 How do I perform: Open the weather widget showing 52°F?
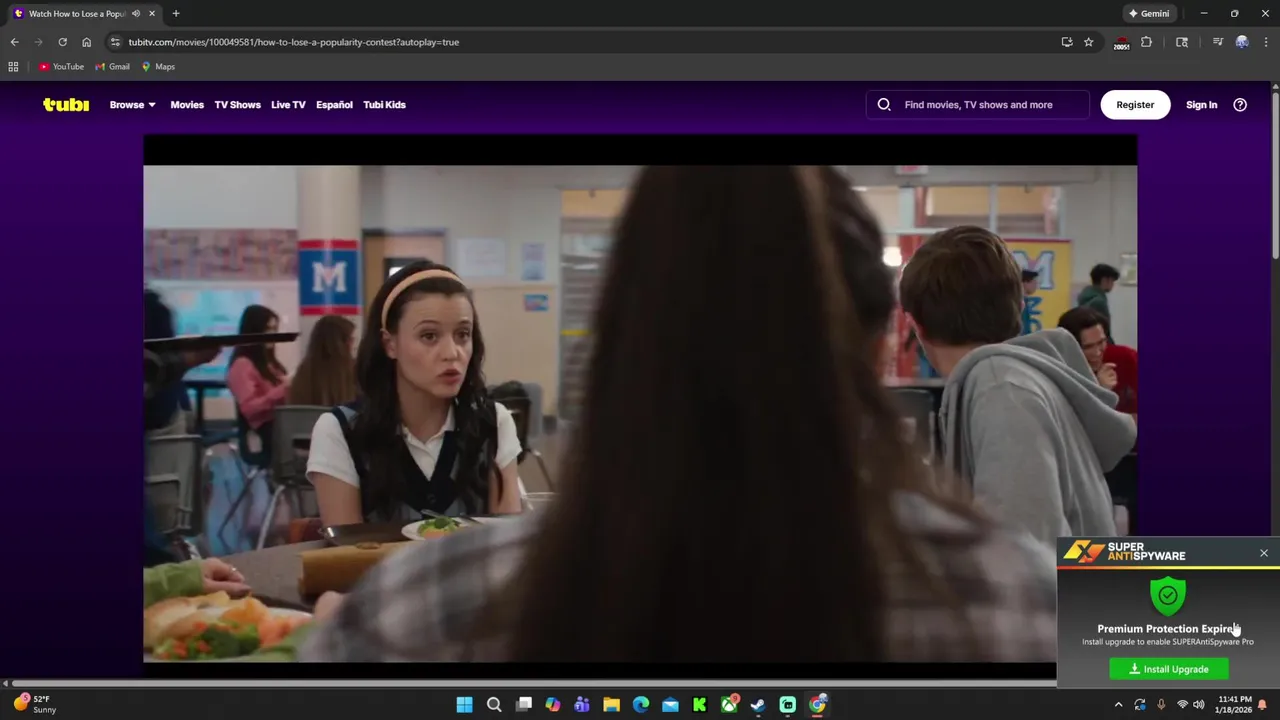click(x=34, y=704)
